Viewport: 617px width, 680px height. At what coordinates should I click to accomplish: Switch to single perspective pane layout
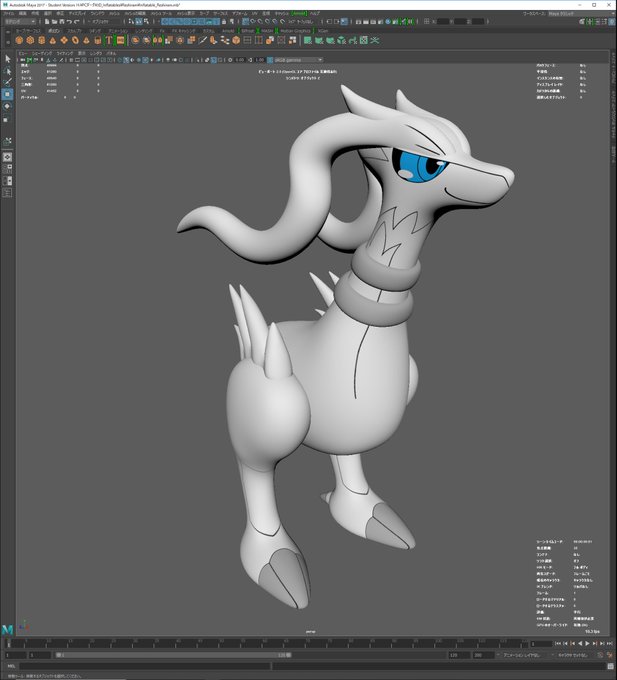tap(7, 157)
